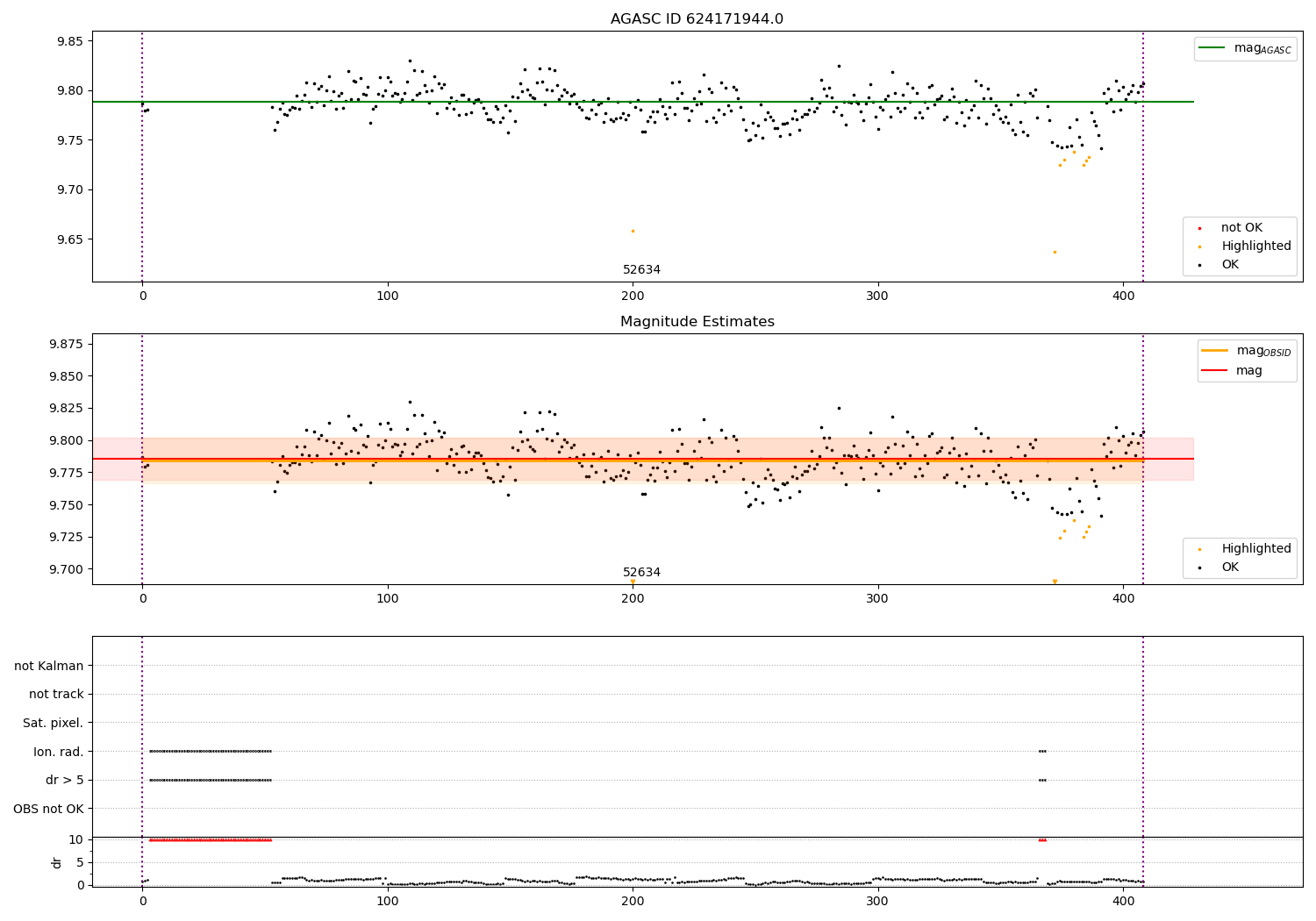
Task: Click the green line swatch for mag AGASC
Action: [x=1213, y=48]
